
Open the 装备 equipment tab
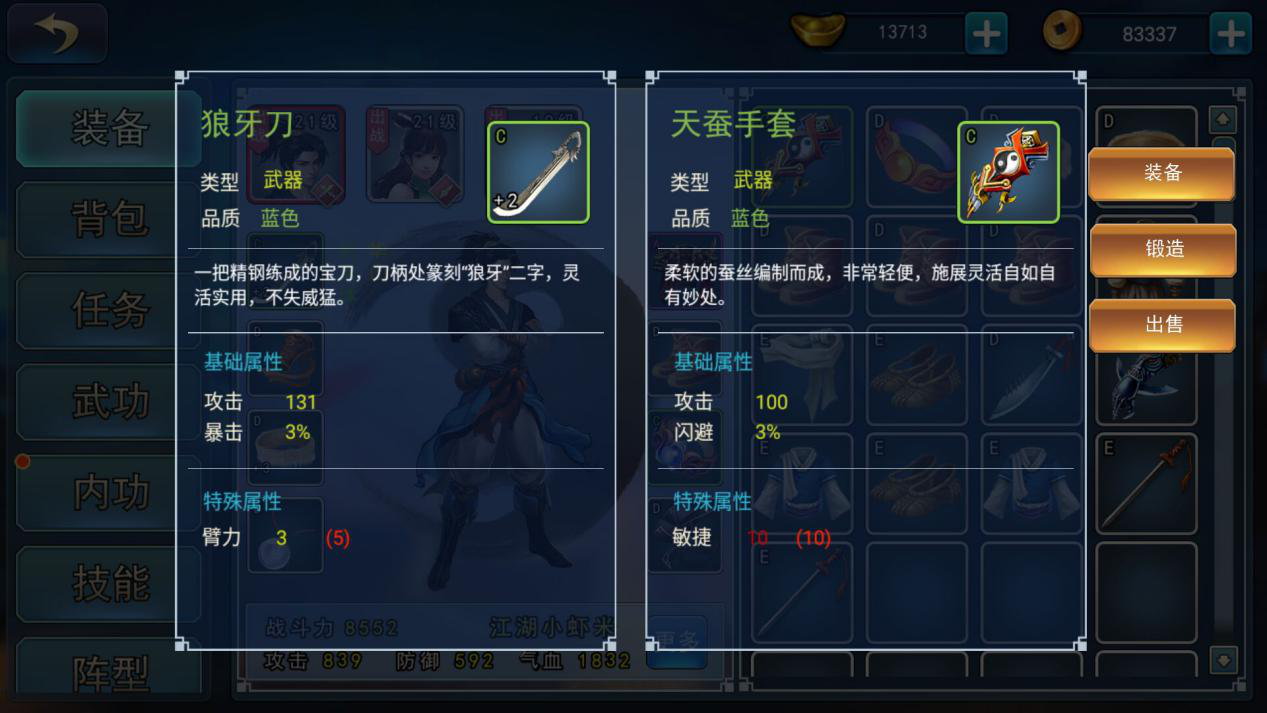(x=108, y=128)
